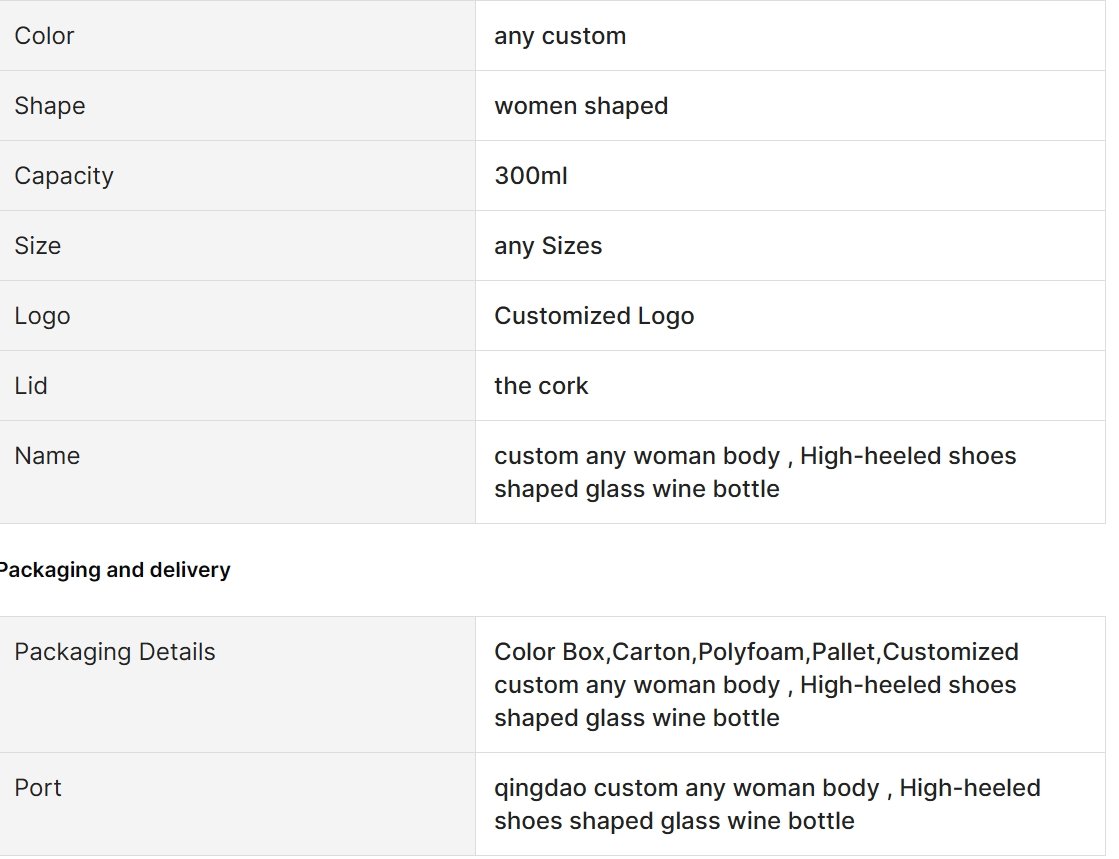Select 'the cork' lid value
The height and width of the screenshot is (859, 1119).
tap(541, 385)
